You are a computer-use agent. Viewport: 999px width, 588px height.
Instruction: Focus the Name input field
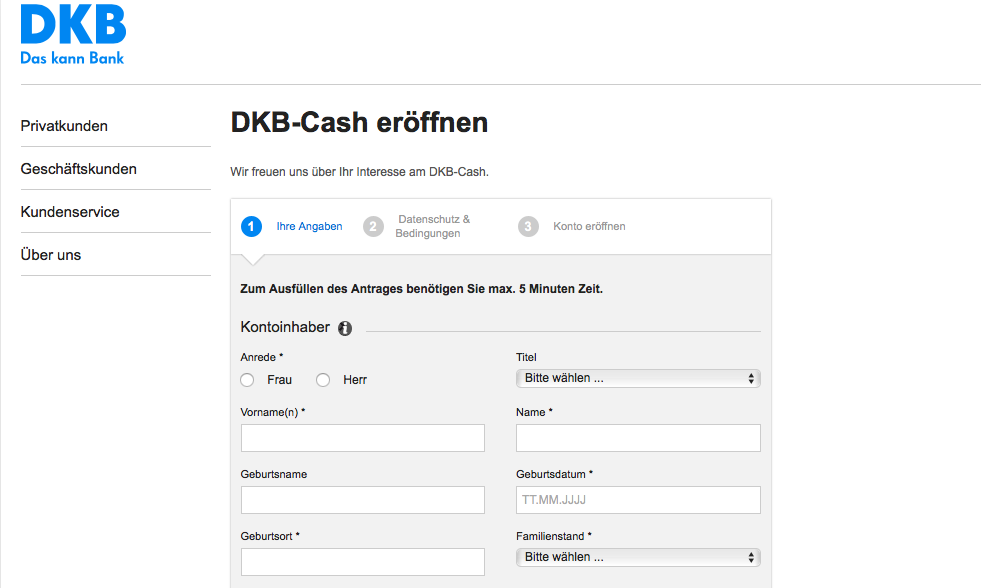[638, 438]
